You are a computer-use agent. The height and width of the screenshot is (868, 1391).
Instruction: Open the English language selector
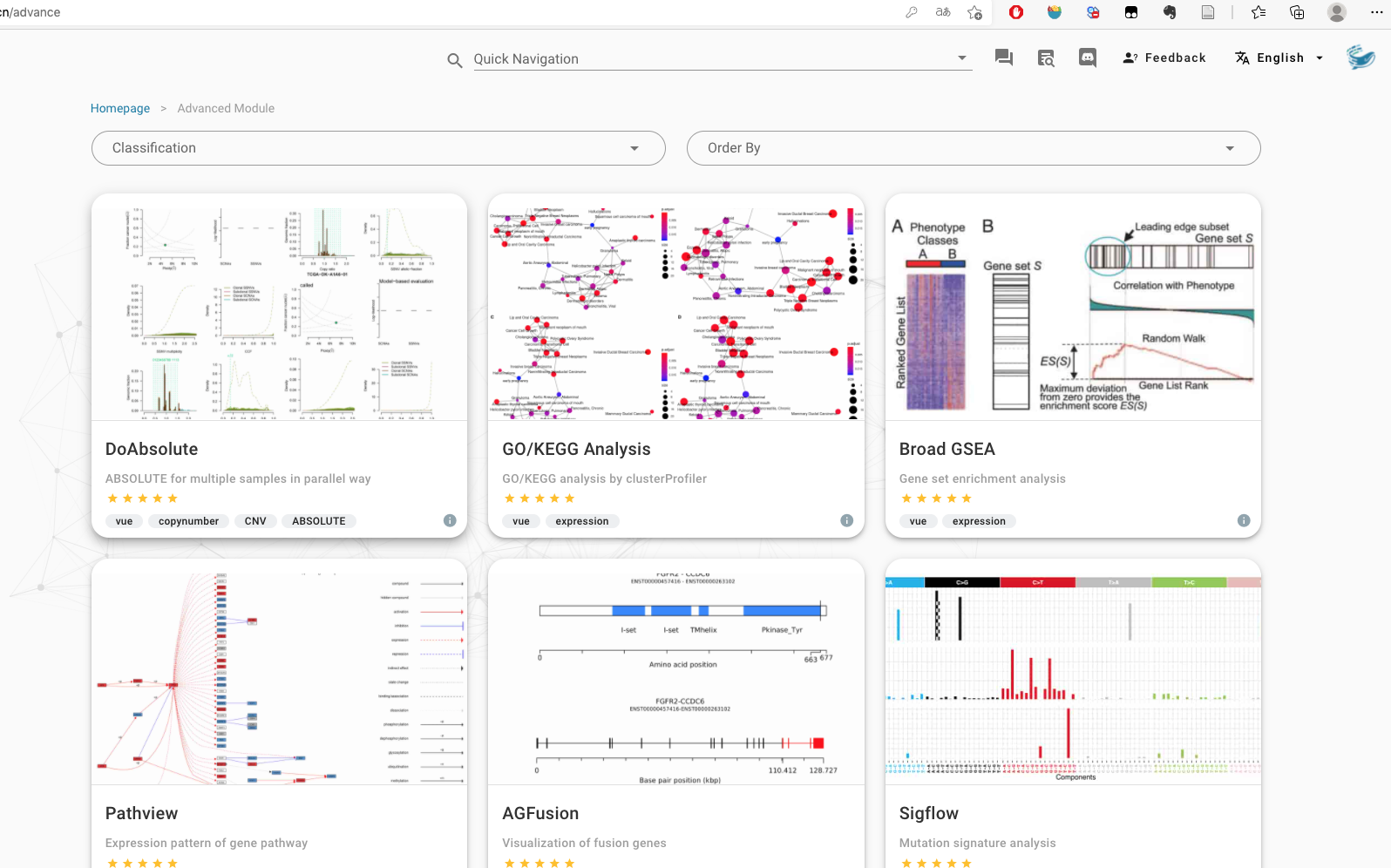pos(1279,58)
